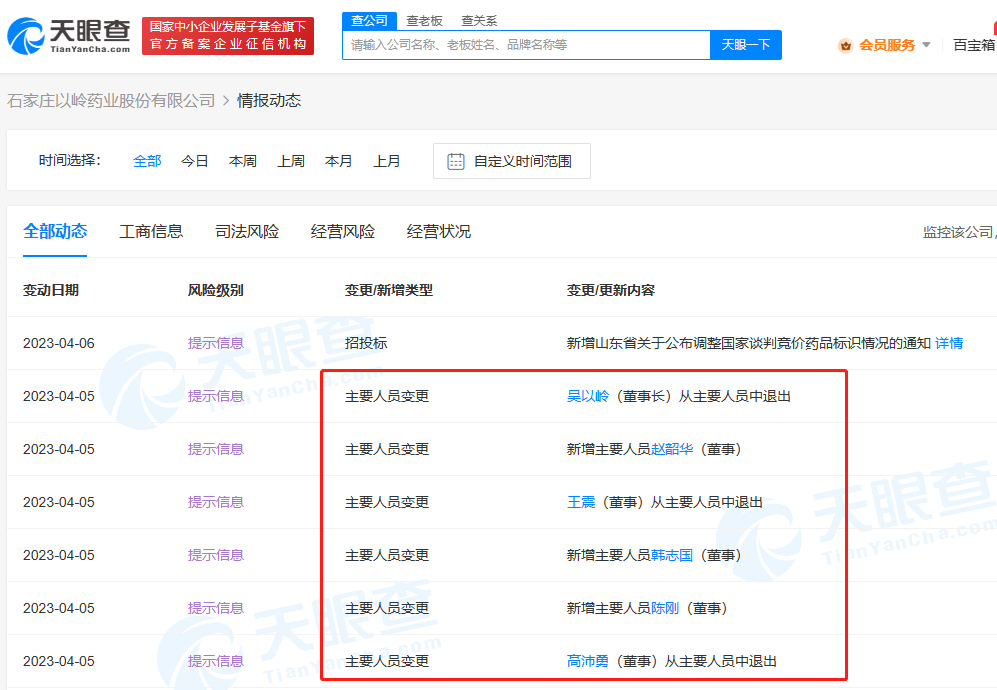Open the 赵韶华 person link
This screenshot has width=997, height=690.
click(x=671, y=449)
